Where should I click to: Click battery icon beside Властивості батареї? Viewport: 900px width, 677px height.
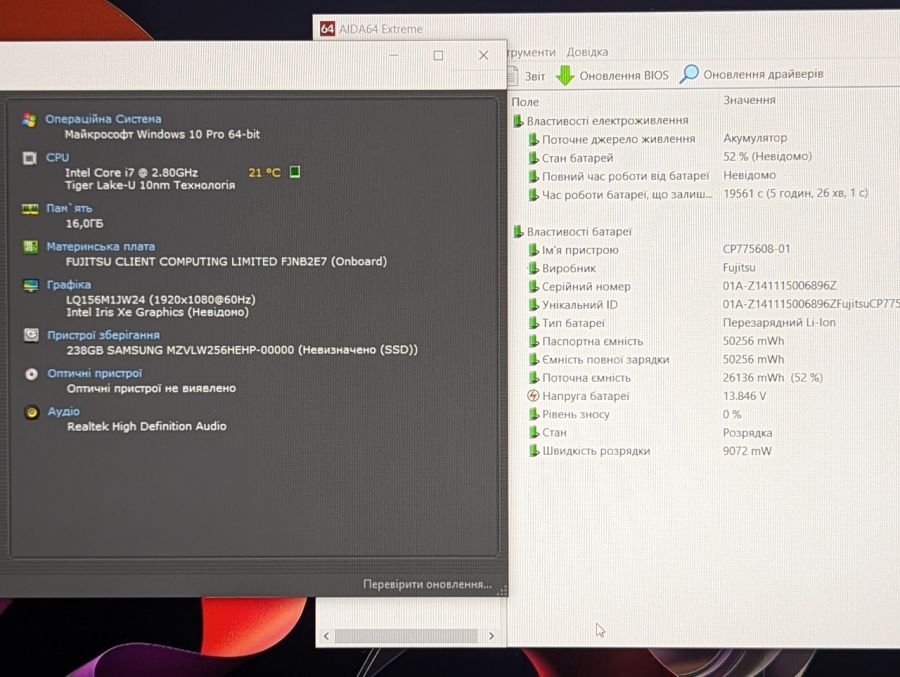(x=518, y=231)
